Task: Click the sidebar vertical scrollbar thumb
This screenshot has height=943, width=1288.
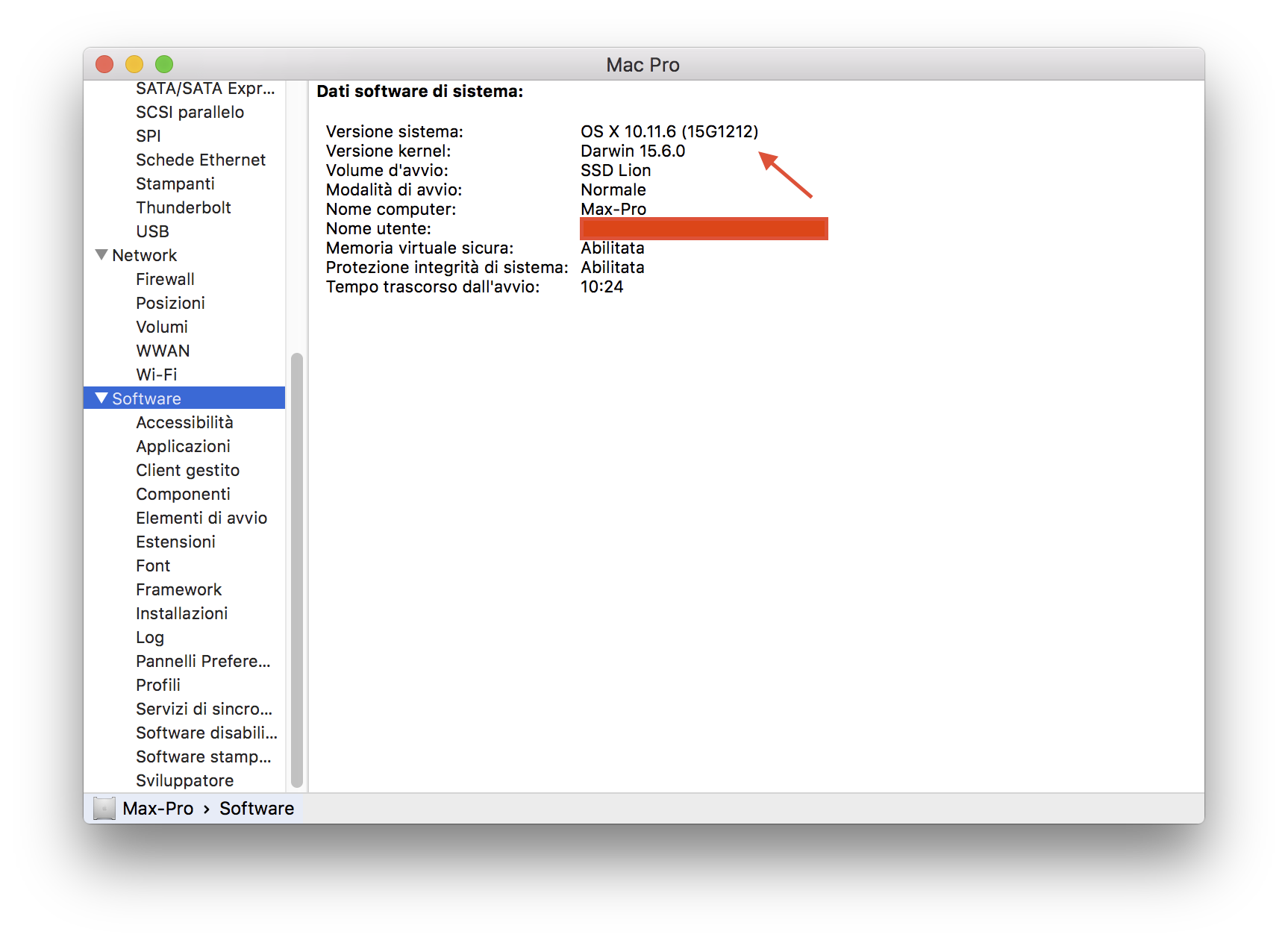Action: coord(297,570)
